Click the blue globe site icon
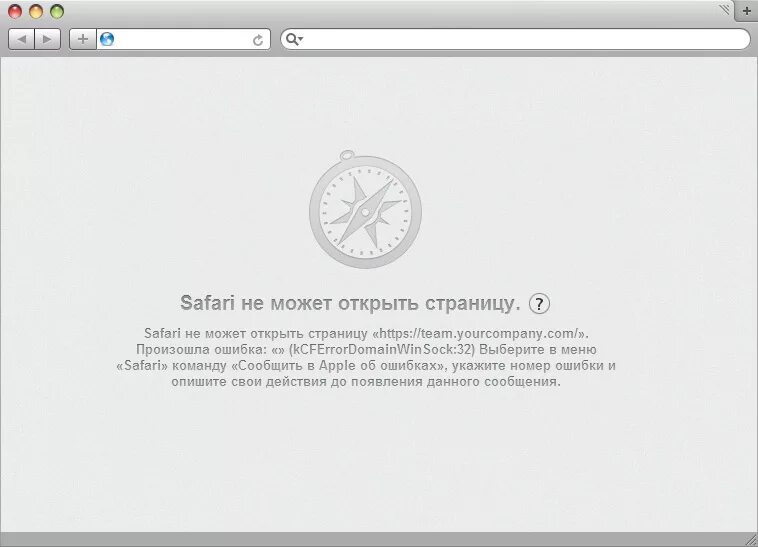The height and width of the screenshot is (547, 758). click(x=107, y=39)
